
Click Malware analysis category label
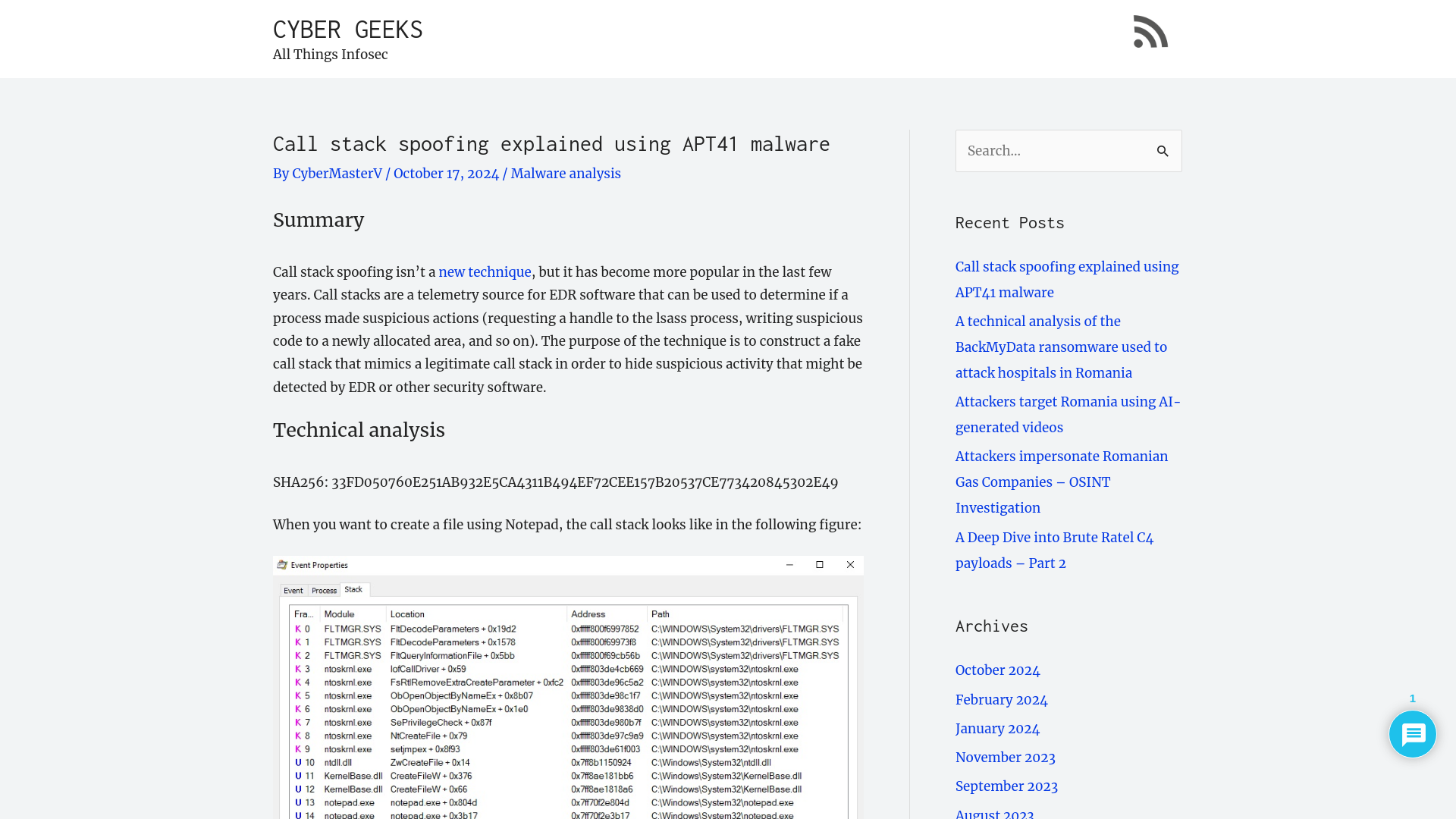(565, 173)
